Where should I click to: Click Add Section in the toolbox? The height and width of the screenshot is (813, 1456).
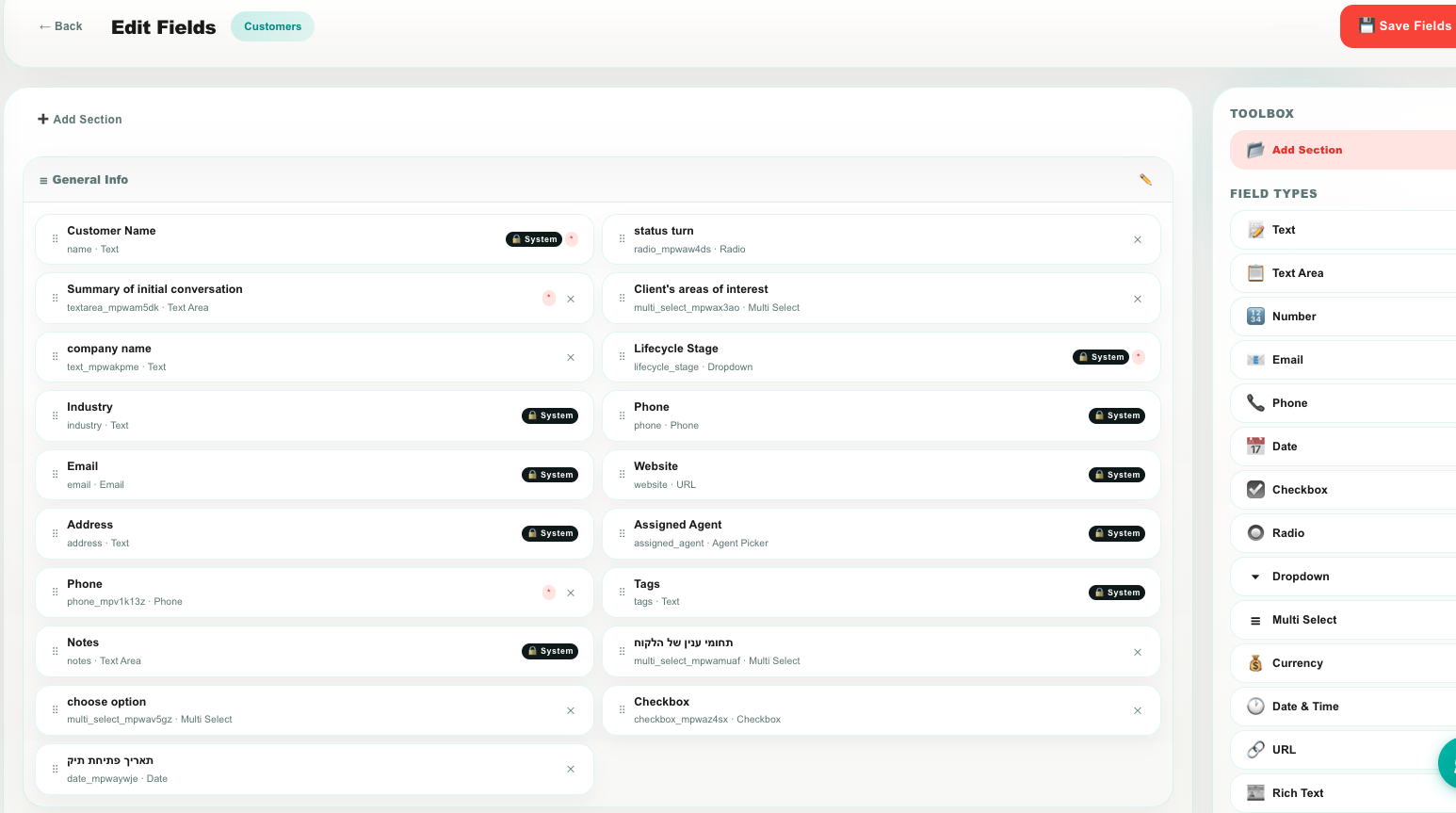click(x=1343, y=150)
